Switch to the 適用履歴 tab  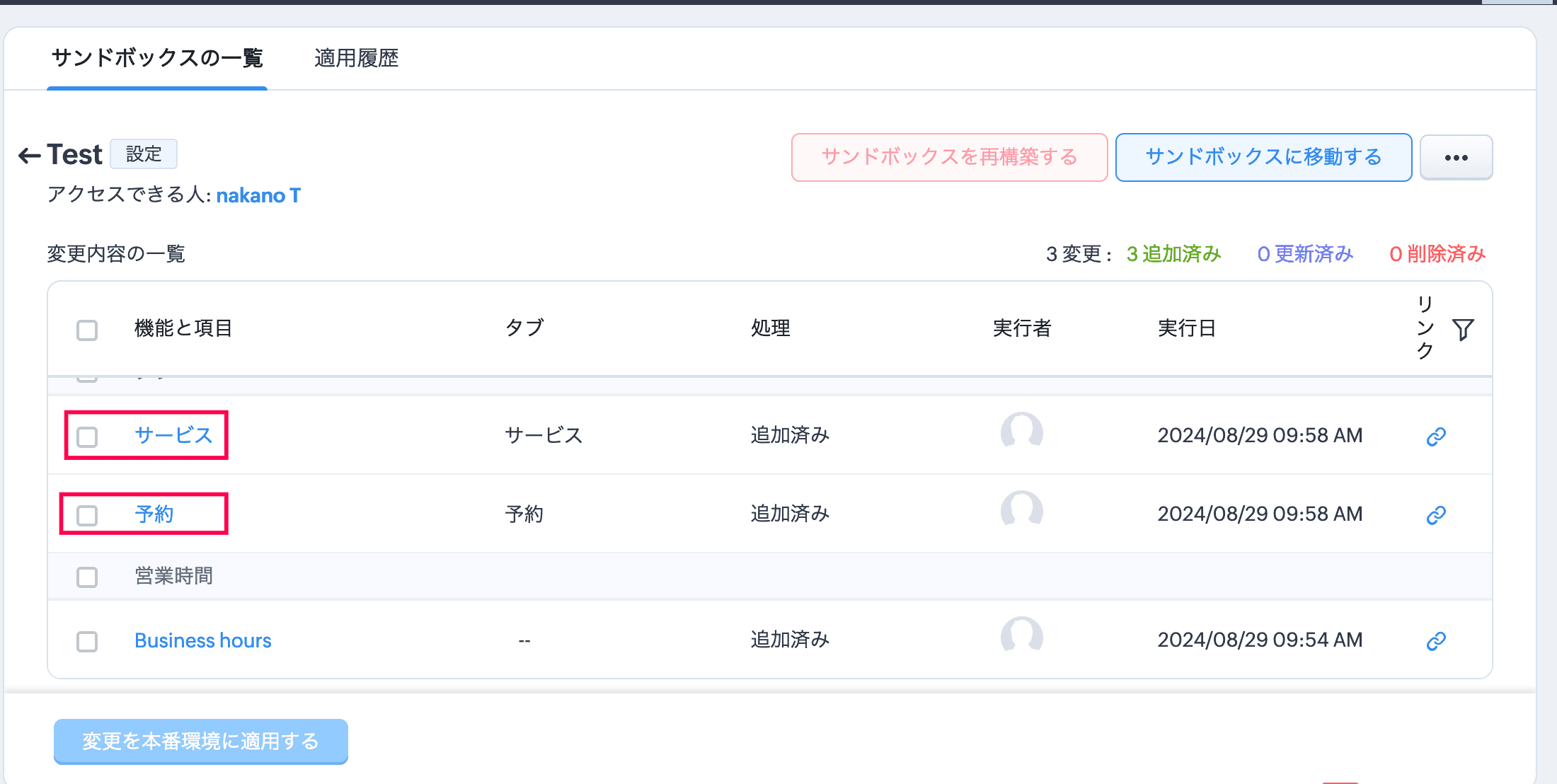(x=356, y=58)
